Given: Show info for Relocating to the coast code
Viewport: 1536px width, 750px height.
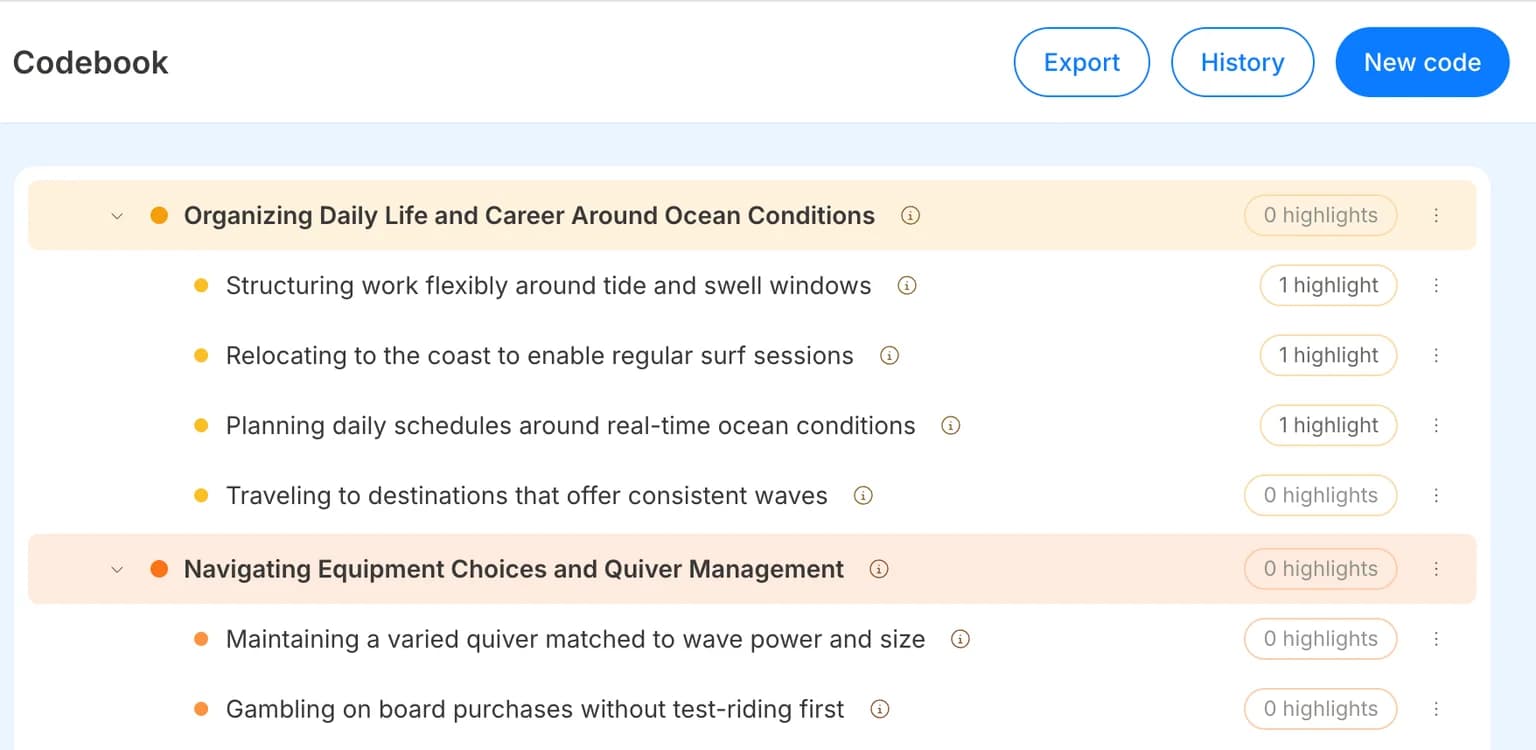Looking at the screenshot, I should (x=889, y=355).
